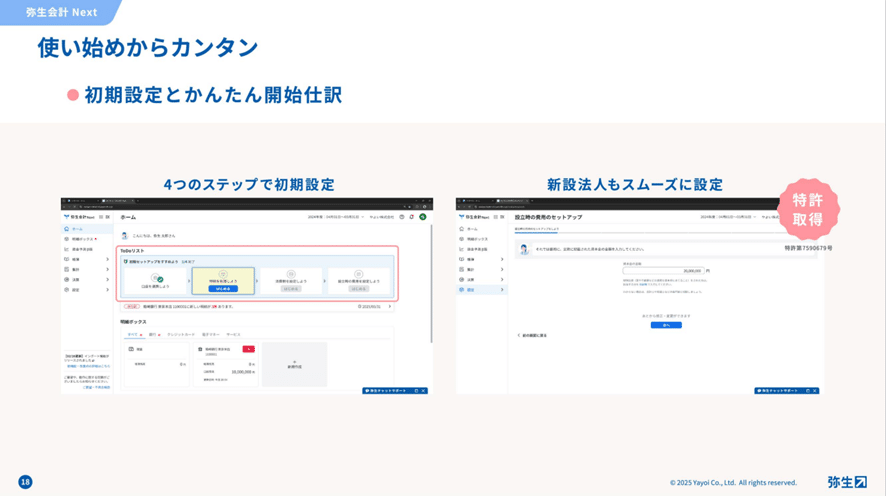Click 前の画面に戻る link in right screenshot

click(532, 336)
